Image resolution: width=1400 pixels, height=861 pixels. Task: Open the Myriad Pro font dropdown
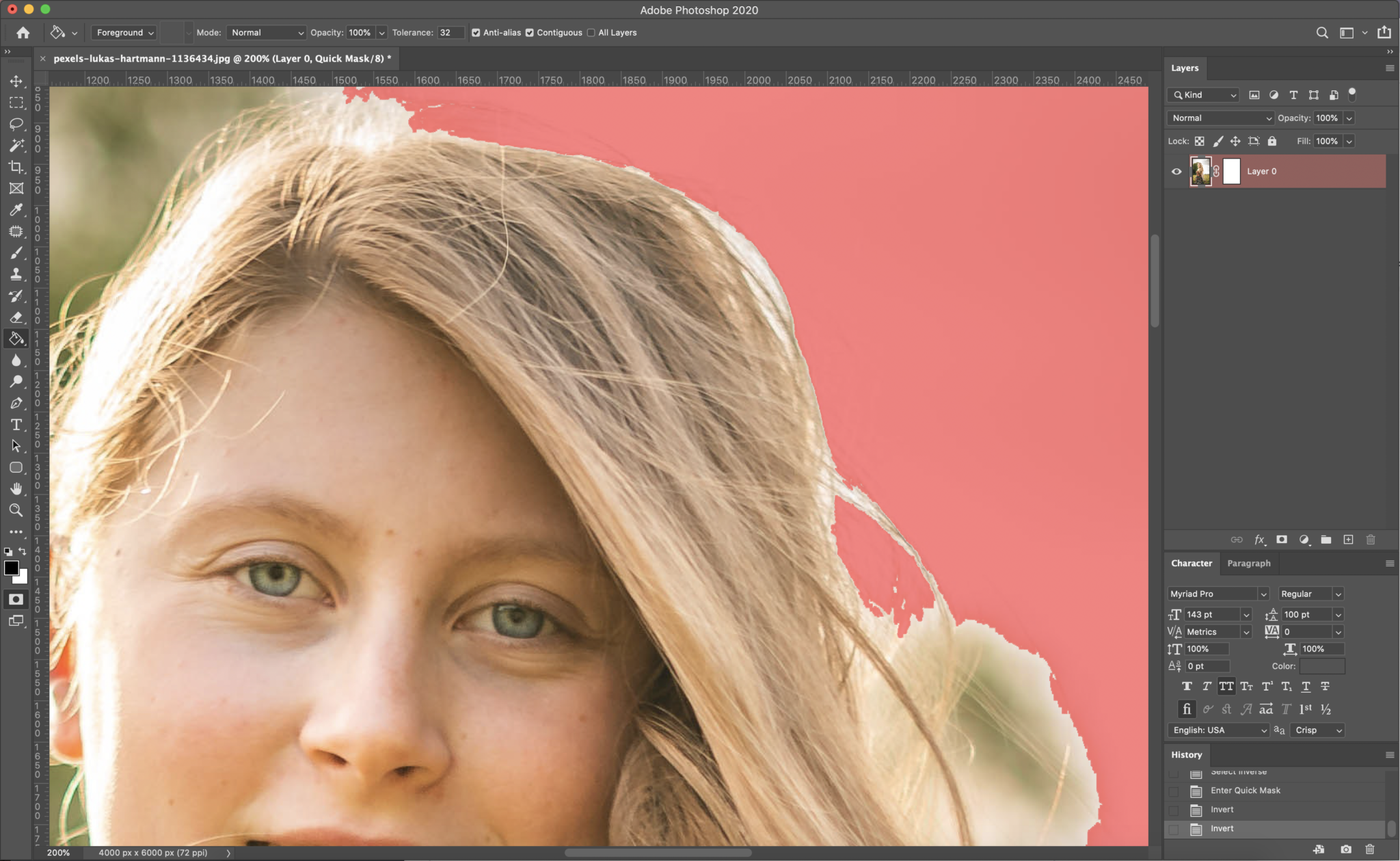tap(1217, 594)
